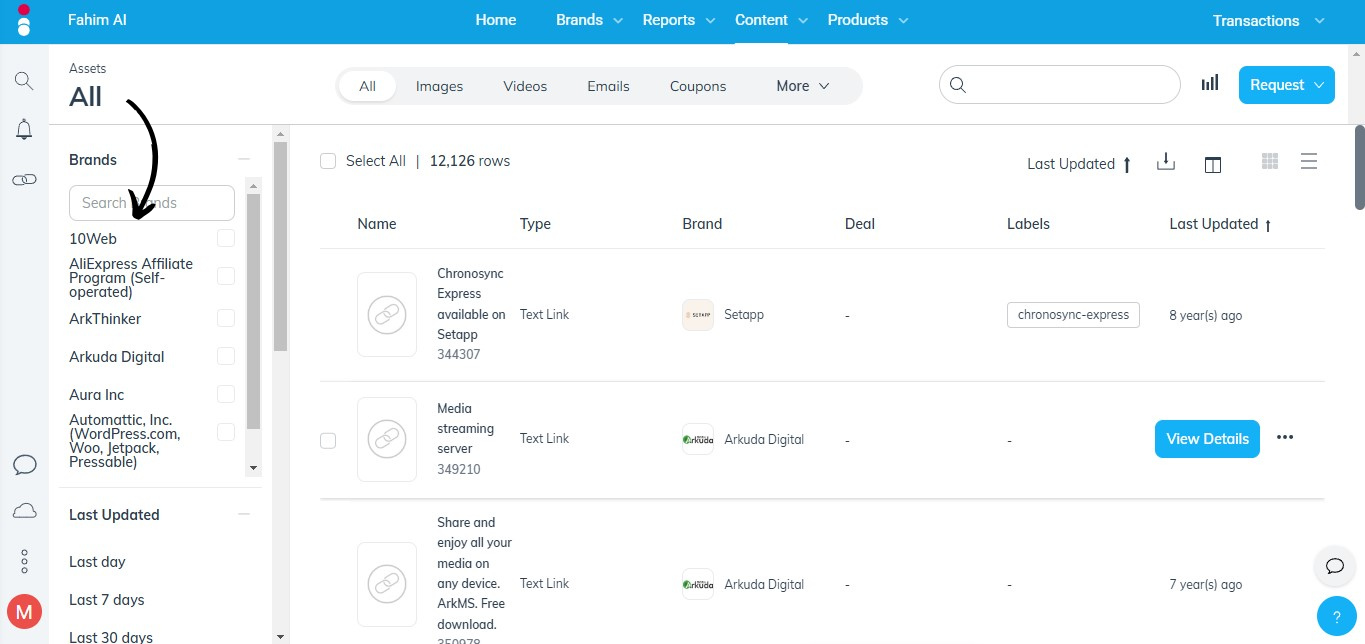Filter by Last 30 days
Image resolution: width=1365 pixels, height=644 pixels.
click(x=111, y=636)
